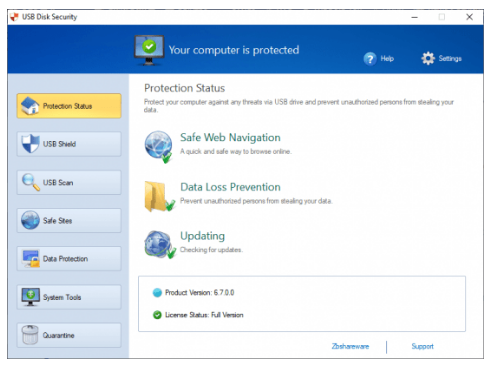The height and width of the screenshot is (365, 488).
Task: Click the 'Checking for updates.' text
Action: (x=212, y=250)
